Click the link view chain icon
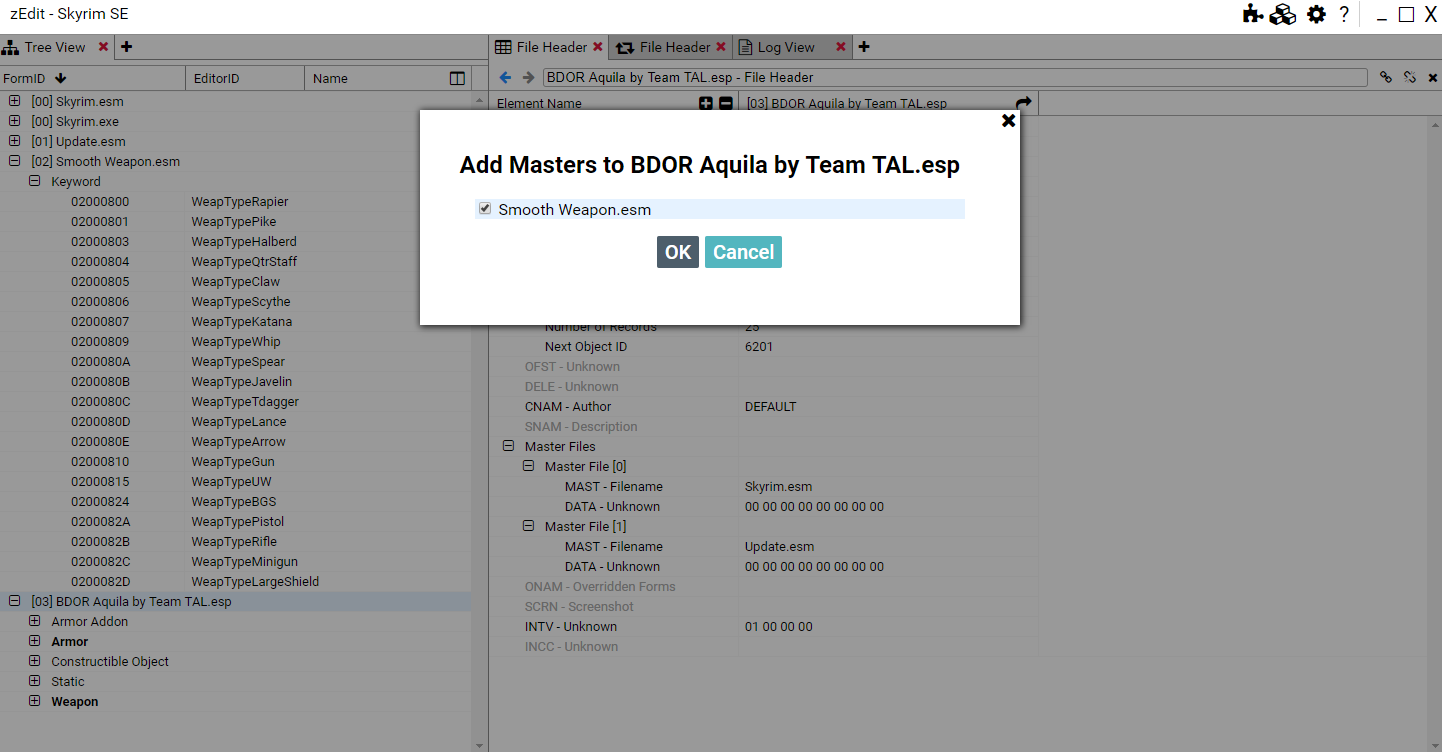Image resolution: width=1442 pixels, height=752 pixels. [1386, 77]
